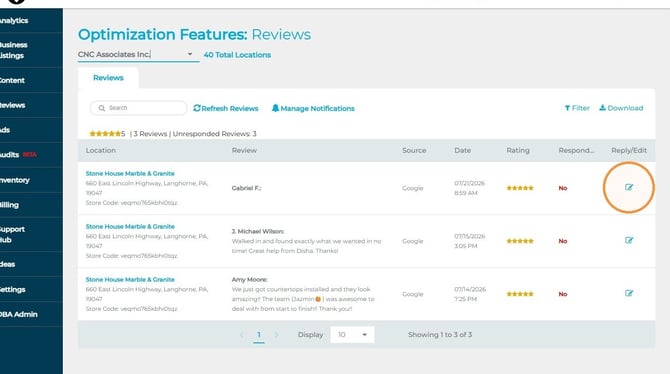Click the Location column header

[100, 150]
